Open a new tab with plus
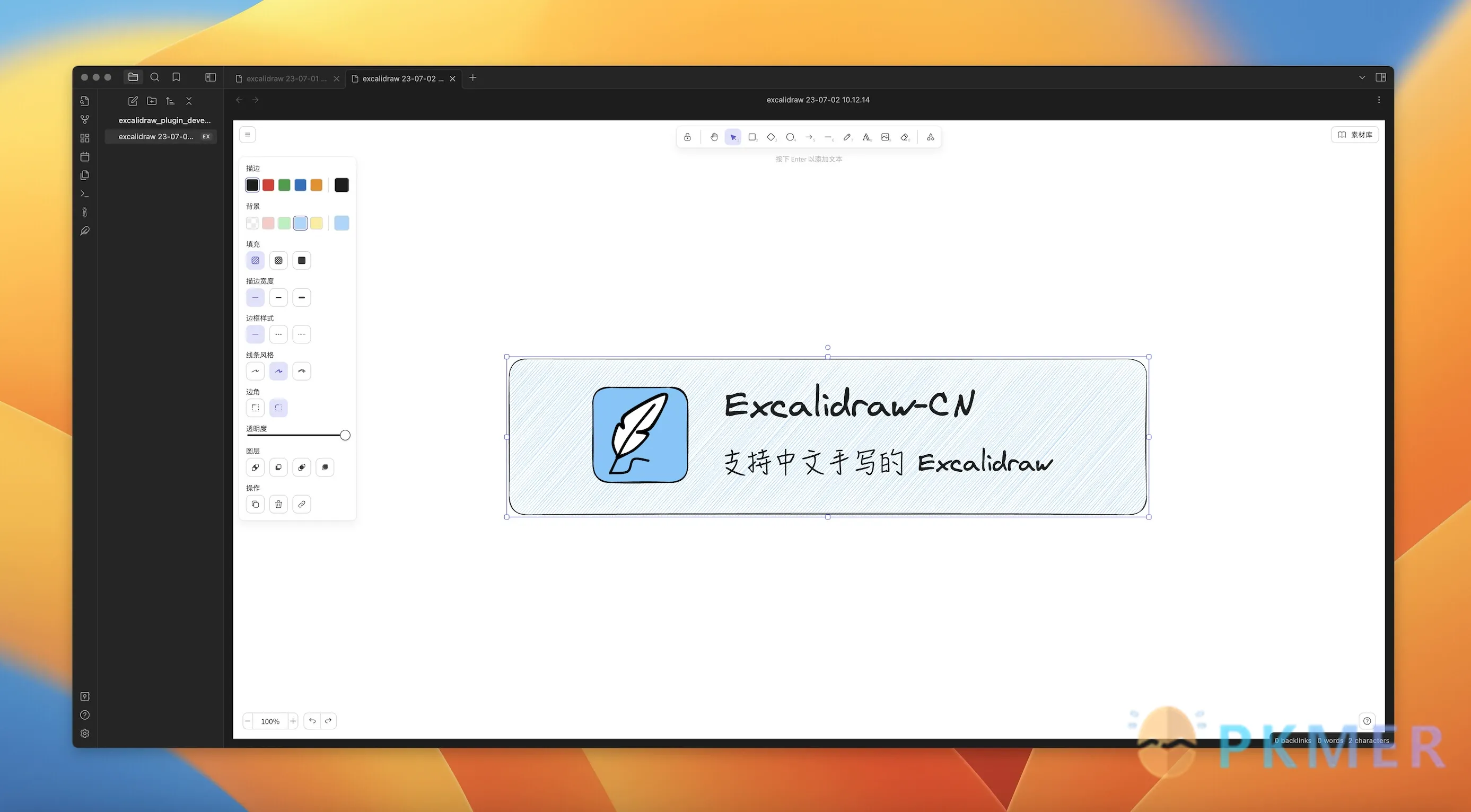The image size is (1471, 812). (x=473, y=78)
